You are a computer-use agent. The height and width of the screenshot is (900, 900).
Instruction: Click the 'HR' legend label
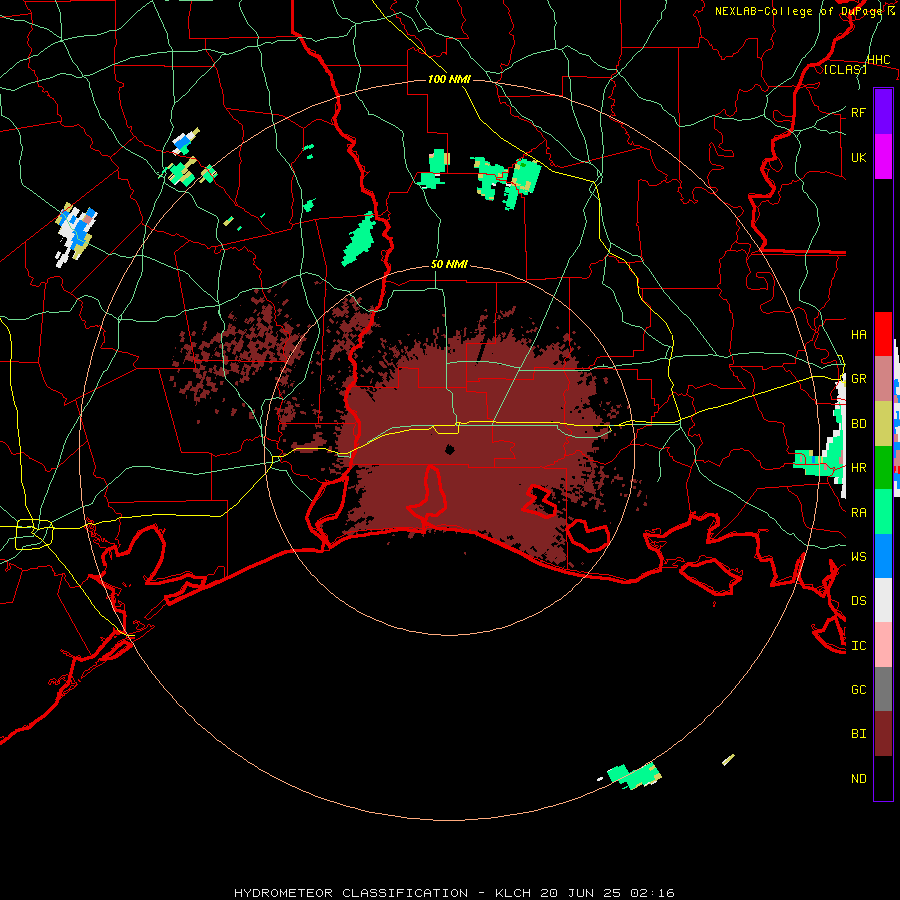click(x=859, y=468)
